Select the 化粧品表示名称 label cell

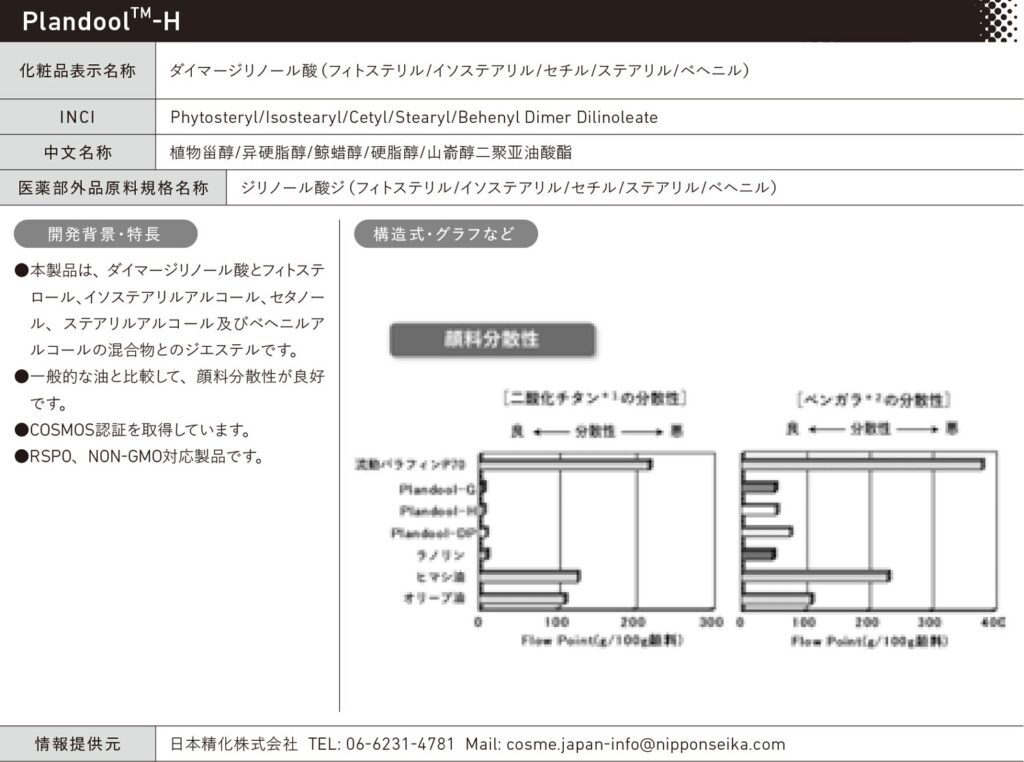(x=77, y=71)
